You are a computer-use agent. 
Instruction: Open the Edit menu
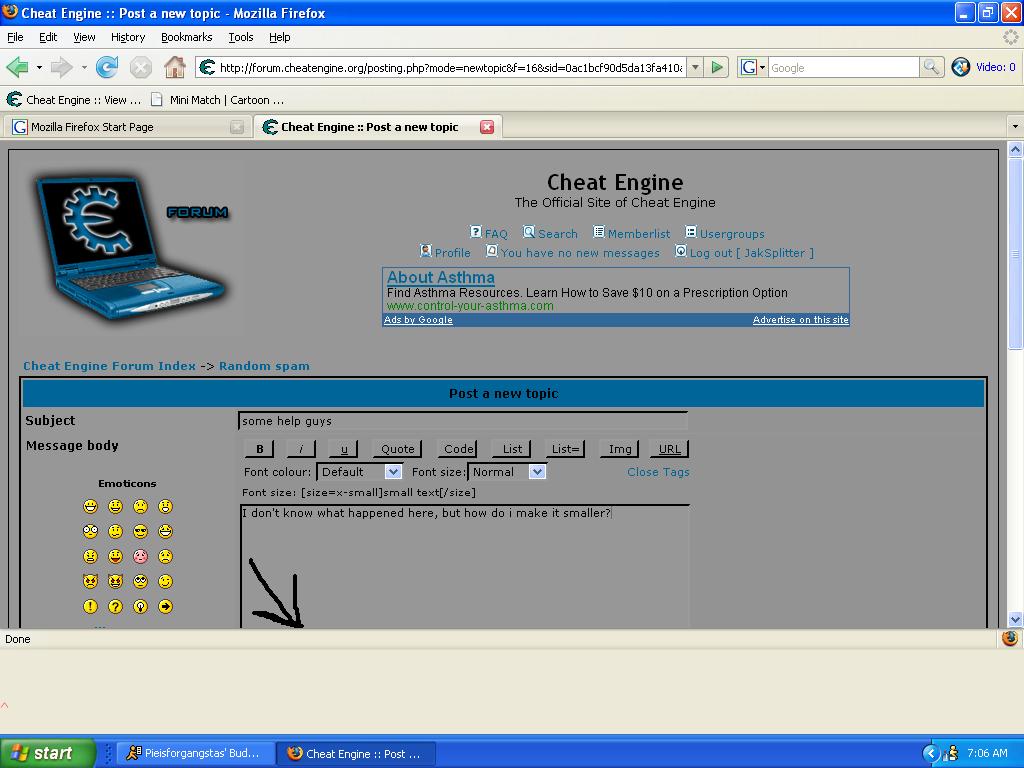click(48, 37)
